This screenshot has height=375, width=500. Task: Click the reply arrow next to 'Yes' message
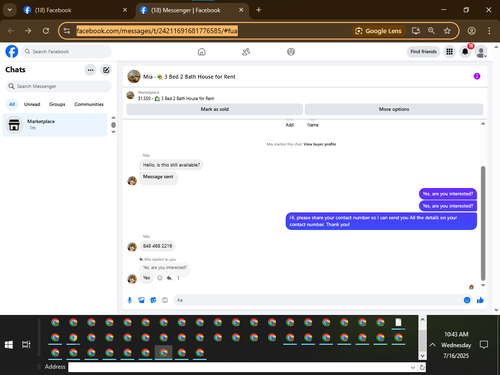point(169,278)
